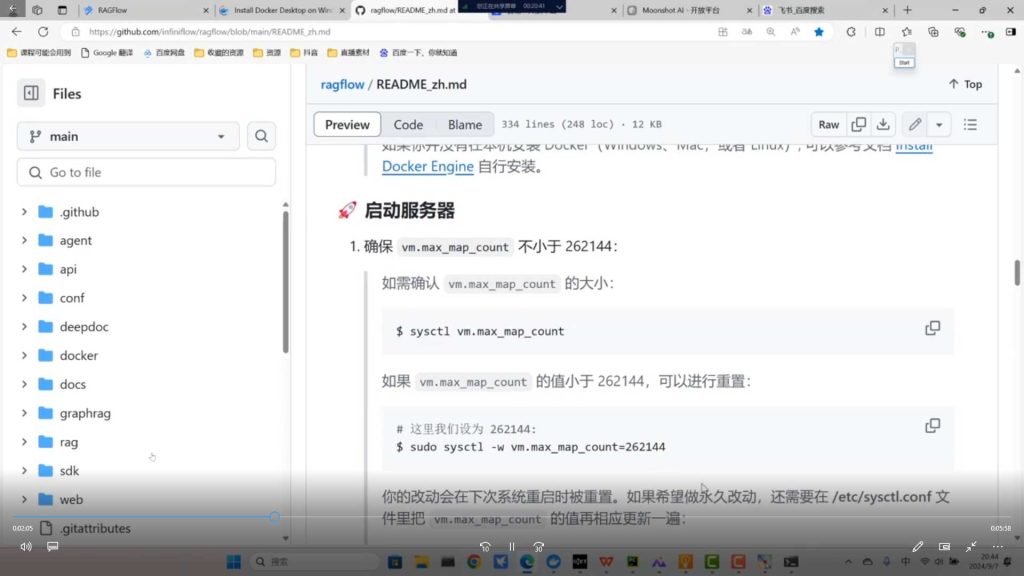Open File Explorer from taskbar
Viewport: 1024px width, 576px height.
[421, 562]
